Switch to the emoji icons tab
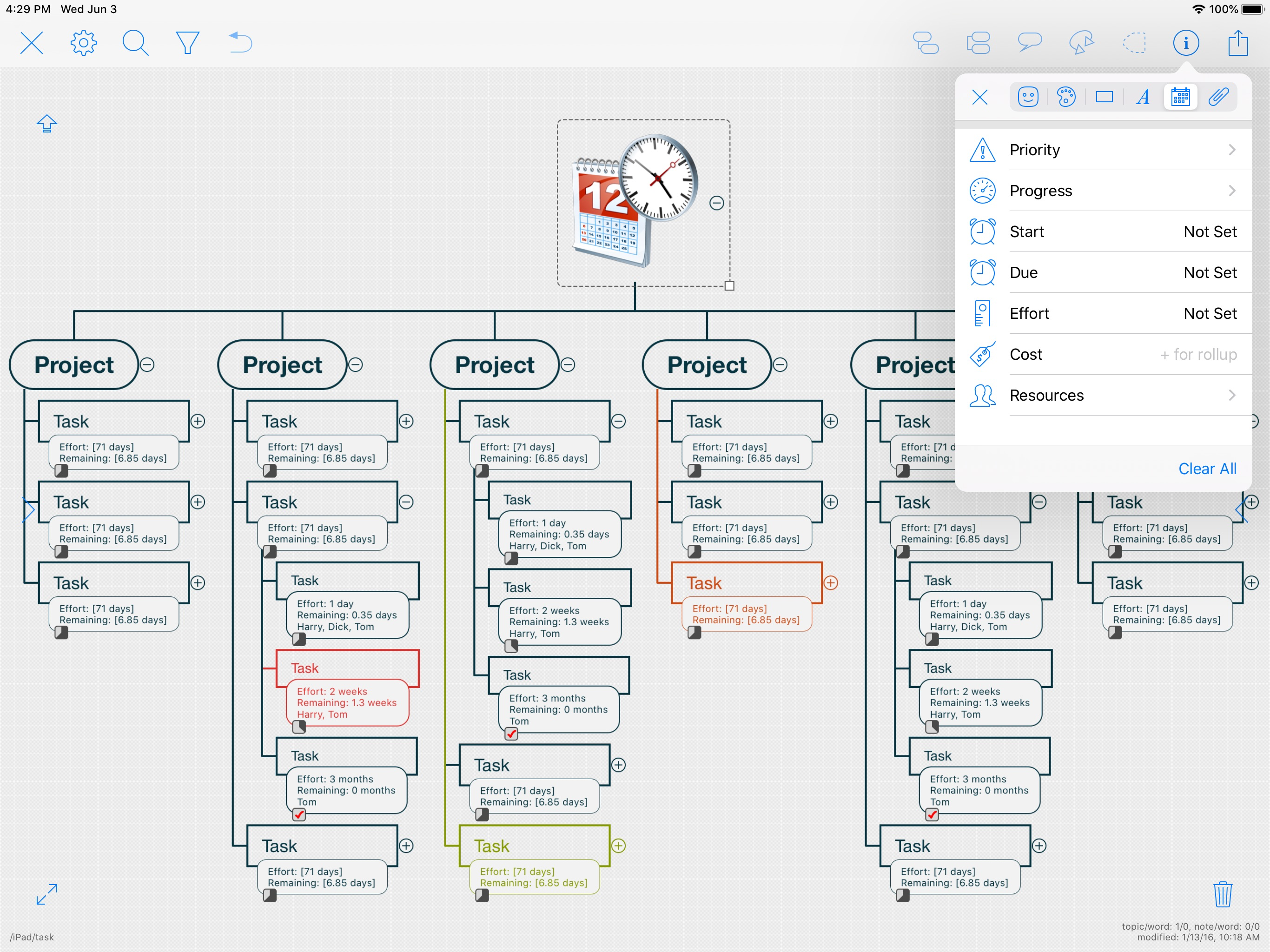Image resolution: width=1270 pixels, height=952 pixels. pyautogui.click(x=1028, y=97)
